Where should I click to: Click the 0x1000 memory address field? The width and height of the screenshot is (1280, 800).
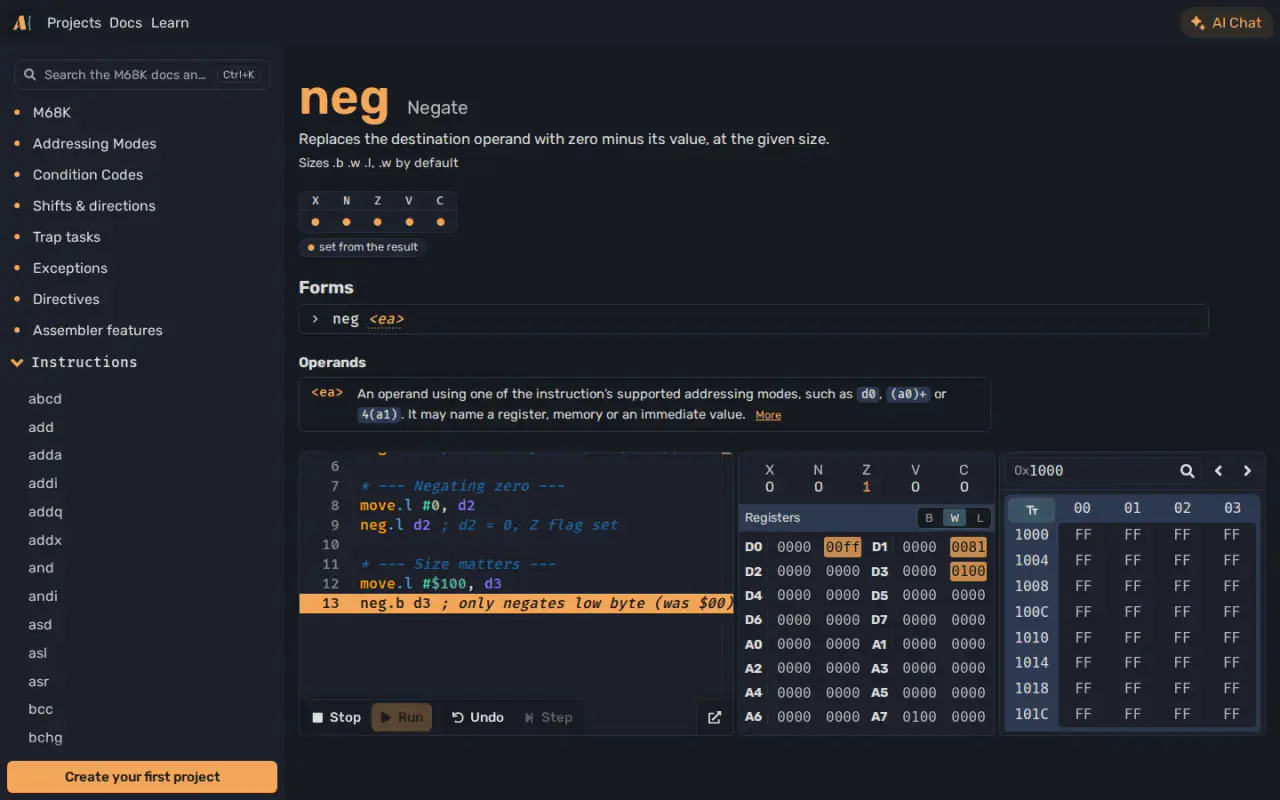(x=1090, y=471)
